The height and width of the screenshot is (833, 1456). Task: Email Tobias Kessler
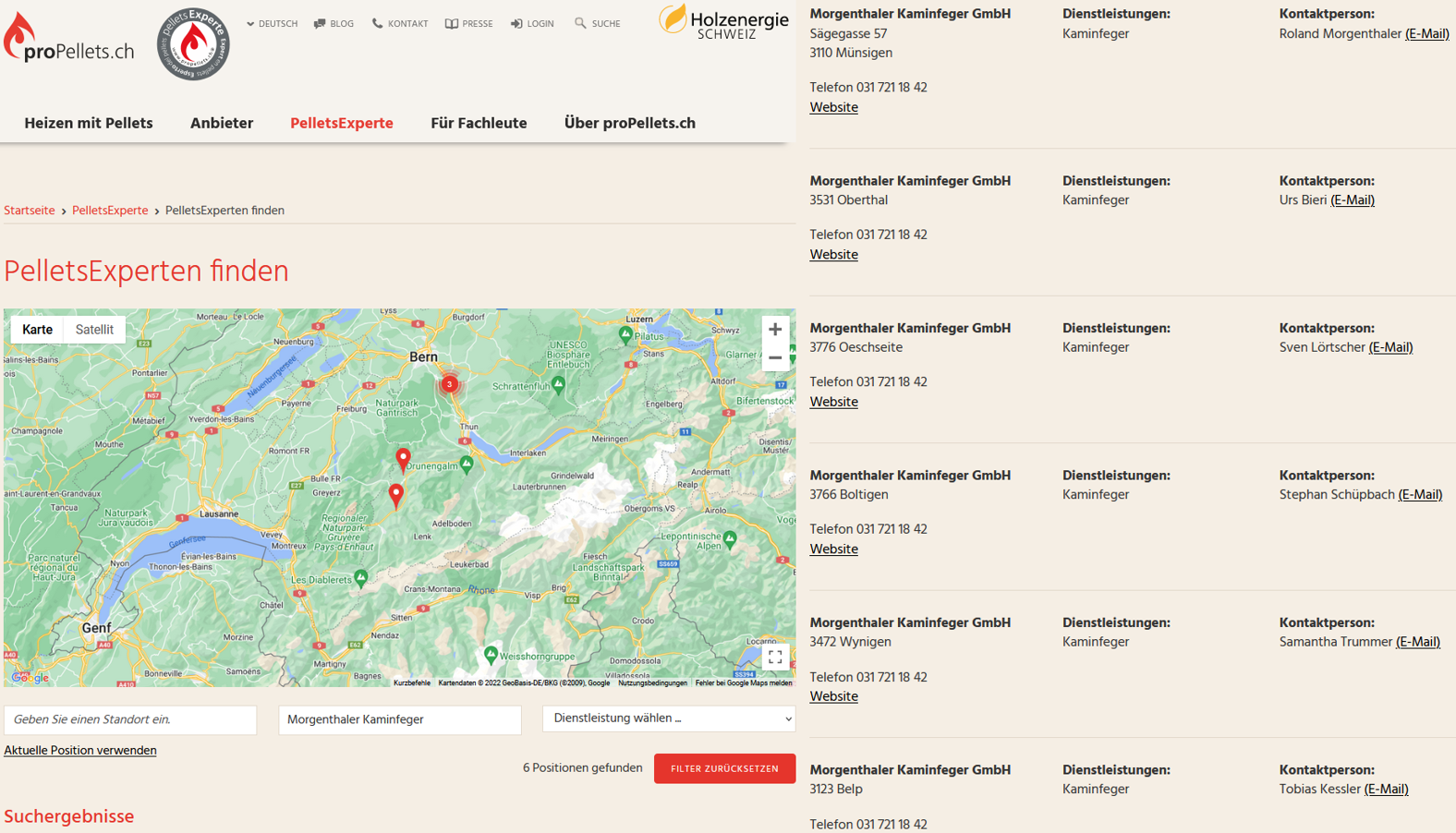pos(1387,790)
